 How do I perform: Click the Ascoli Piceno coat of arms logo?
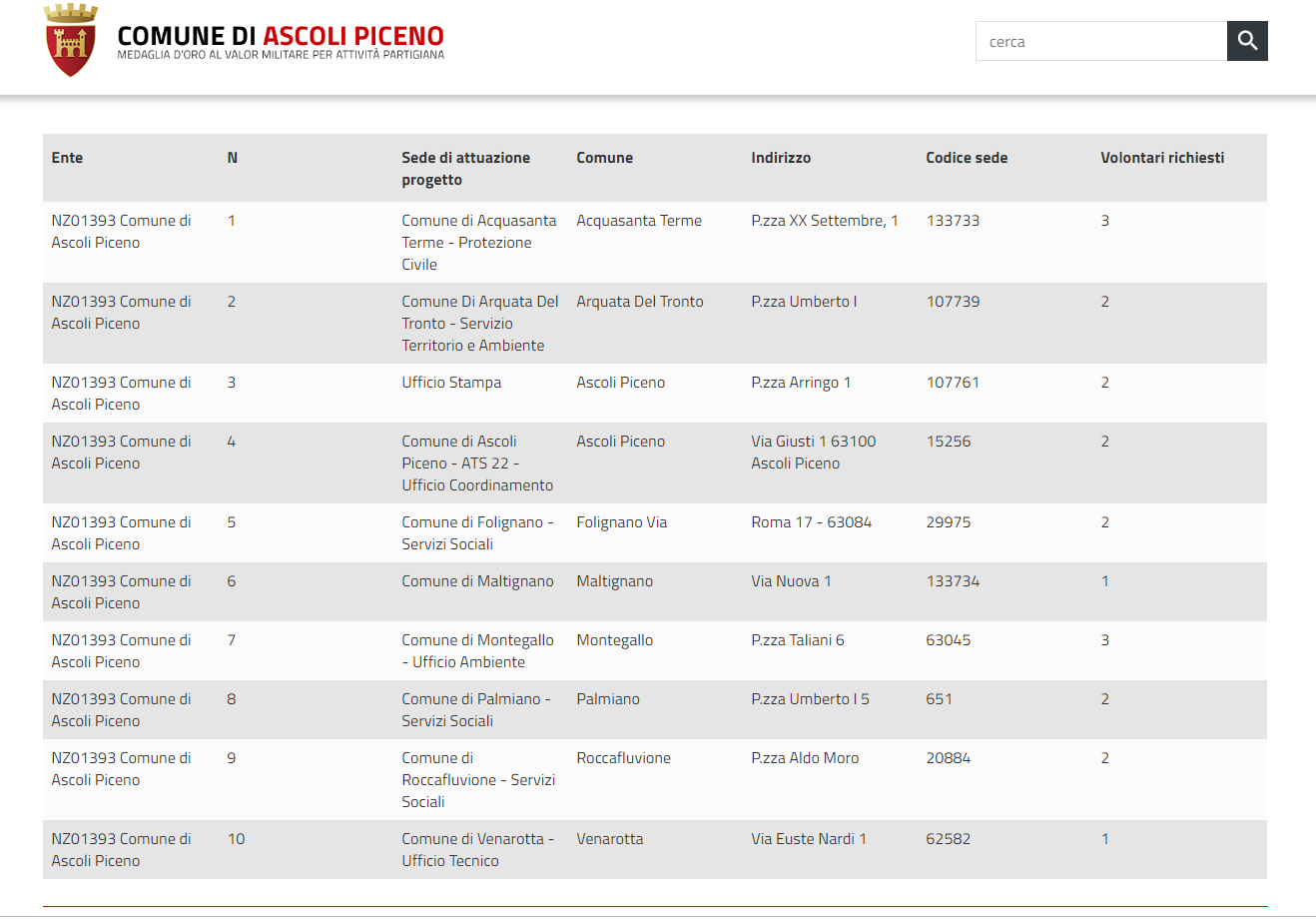[71, 40]
